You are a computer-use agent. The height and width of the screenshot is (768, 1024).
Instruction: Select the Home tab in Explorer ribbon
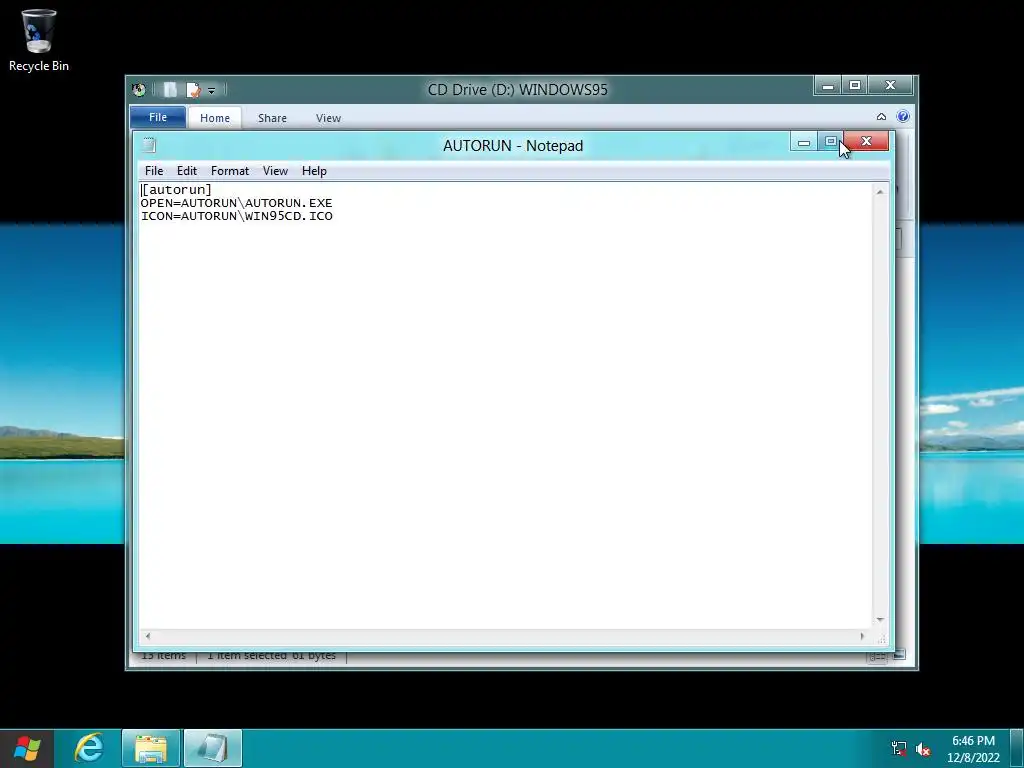point(215,118)
